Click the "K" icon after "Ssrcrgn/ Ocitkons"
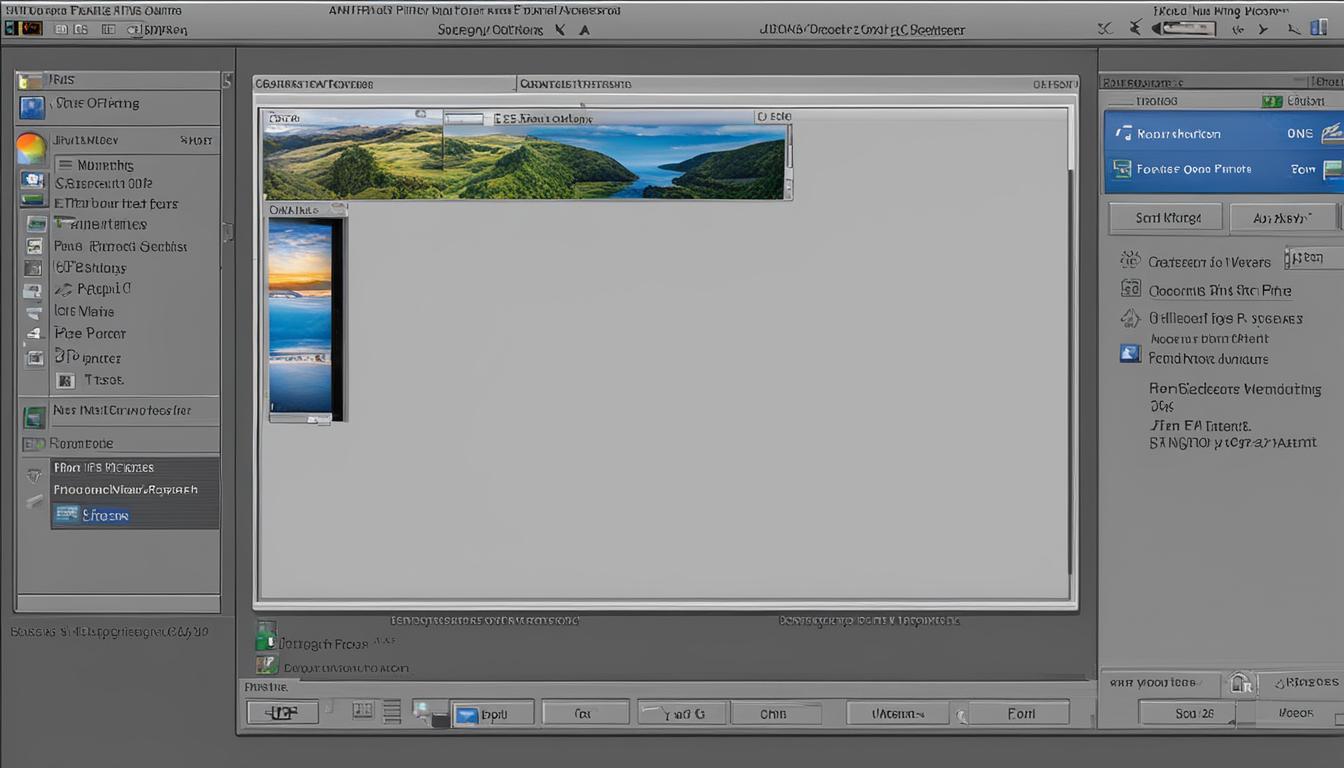 pos(560,30)
